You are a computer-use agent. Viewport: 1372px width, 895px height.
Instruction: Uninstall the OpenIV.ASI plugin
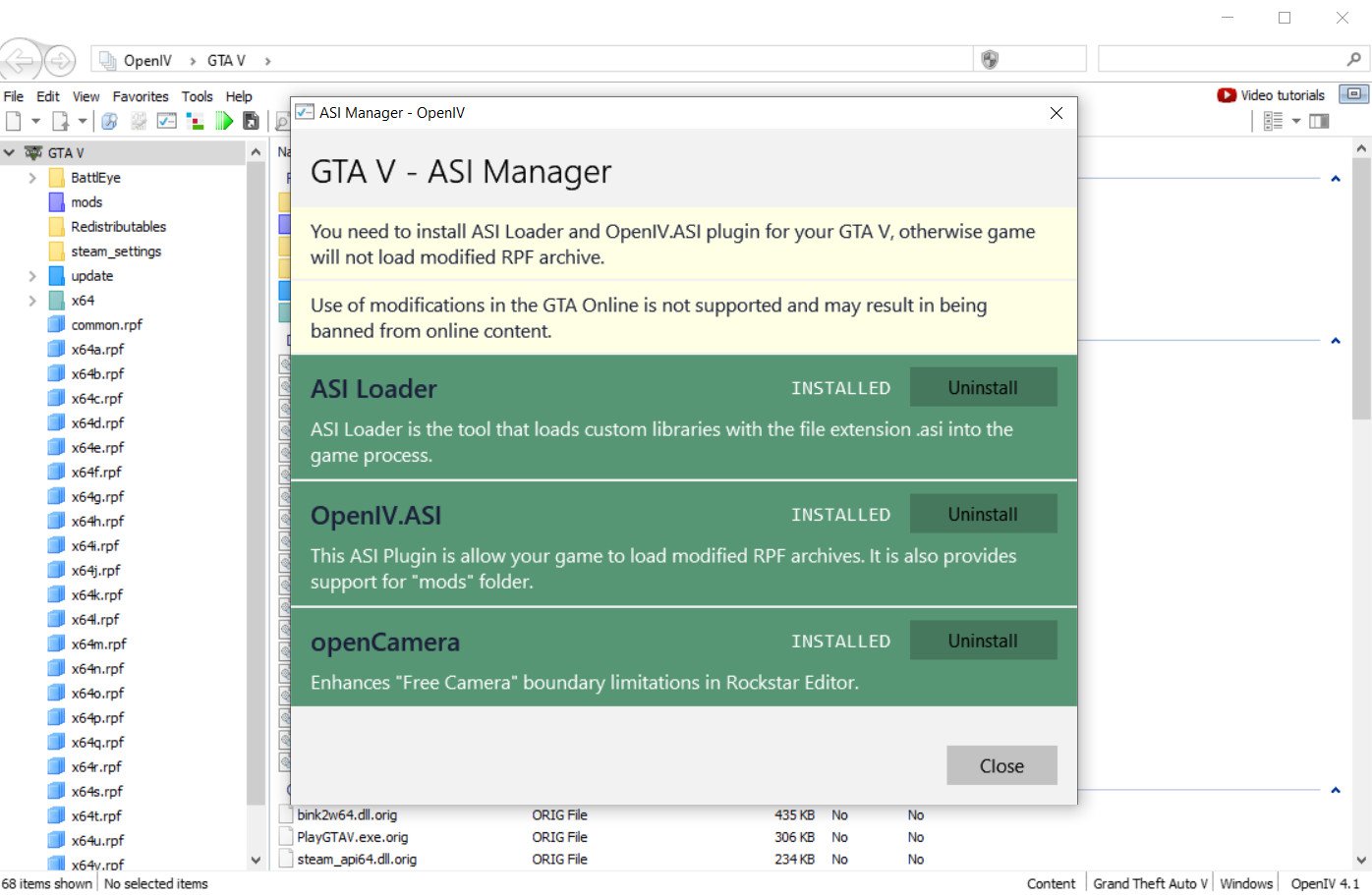(983, 514)
